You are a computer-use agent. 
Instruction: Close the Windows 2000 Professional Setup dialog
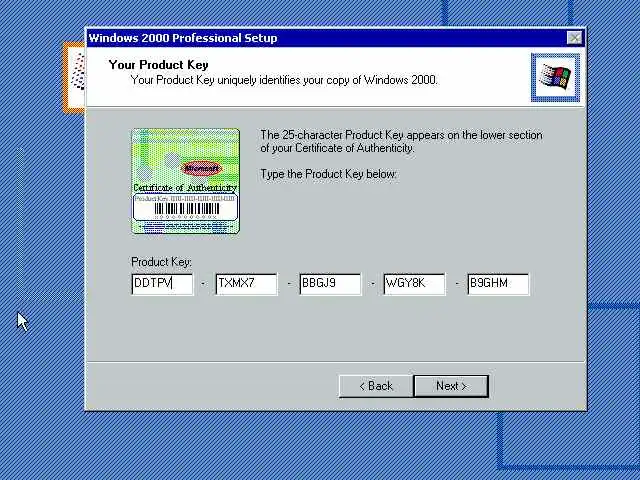575,38
